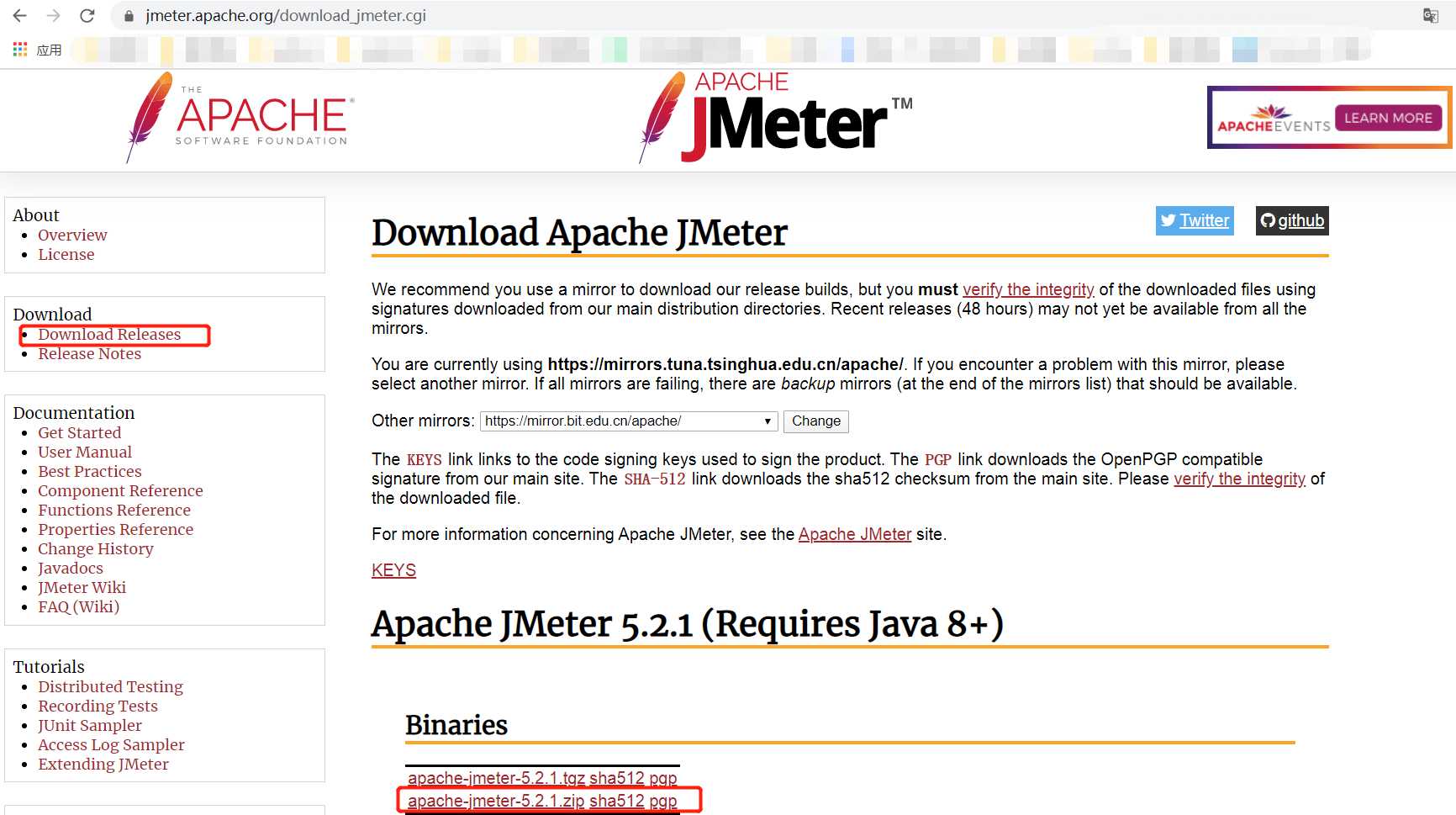Click the first 'verify the integrity' link
1456x815 pixels.
(x=1028, y=289)
